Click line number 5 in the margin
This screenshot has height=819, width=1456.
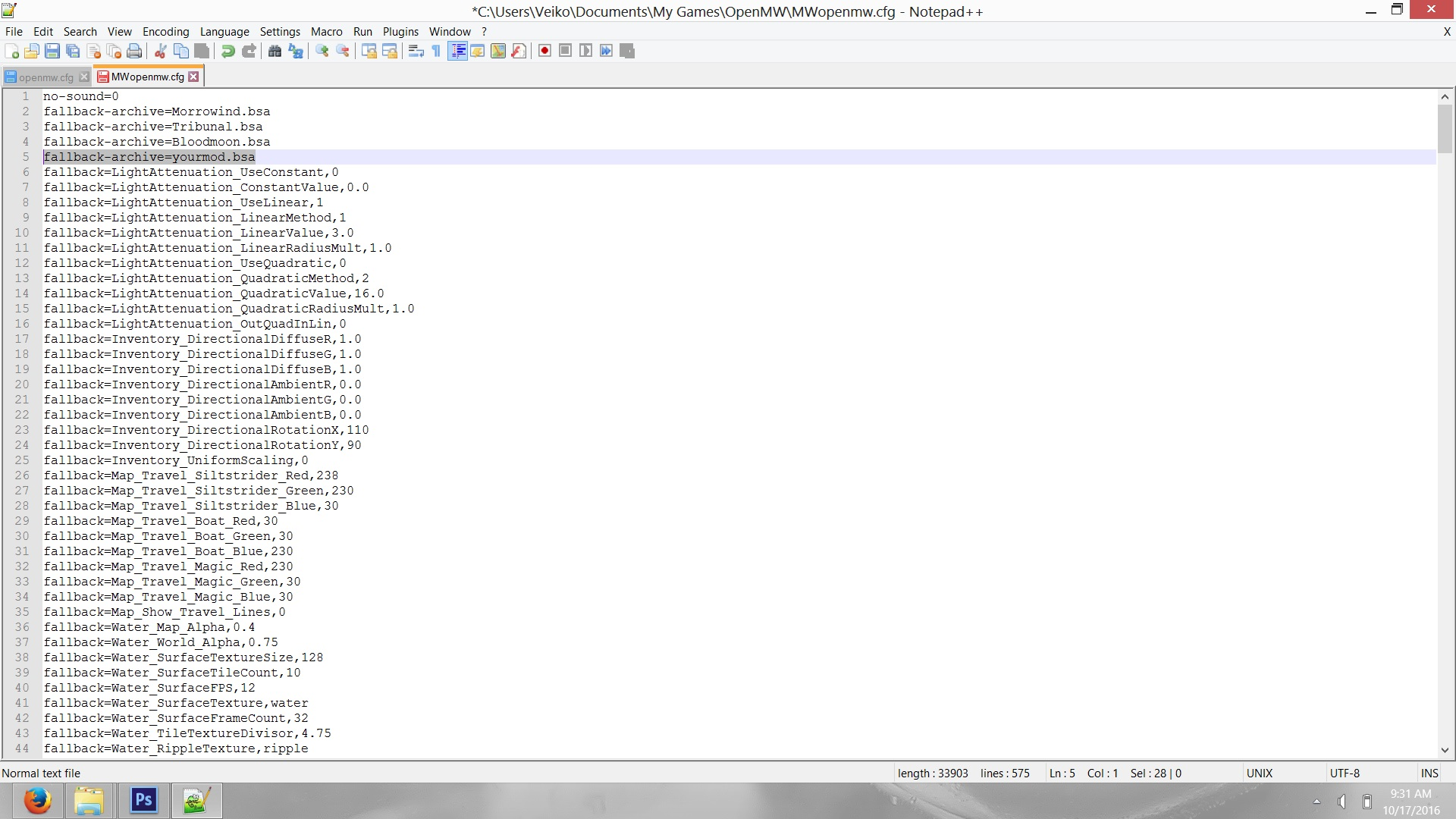[x=25, y=157]
